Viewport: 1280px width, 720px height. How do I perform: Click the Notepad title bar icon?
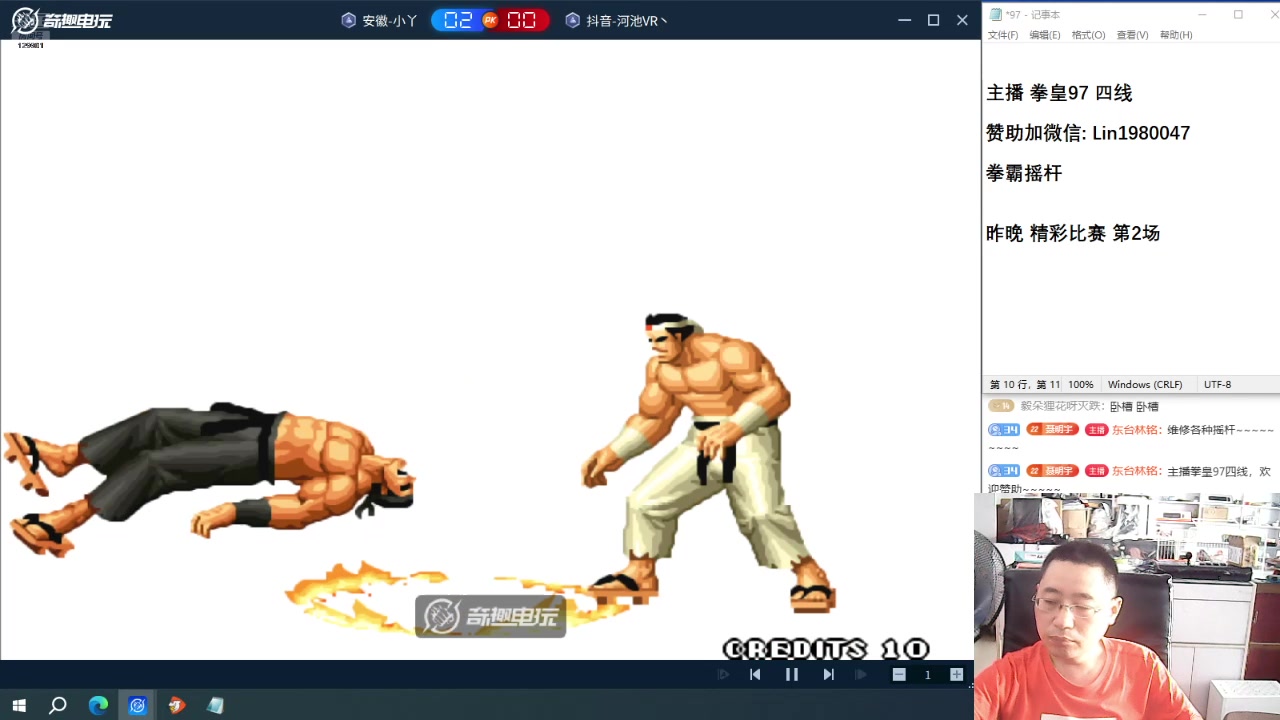[995, 14]
